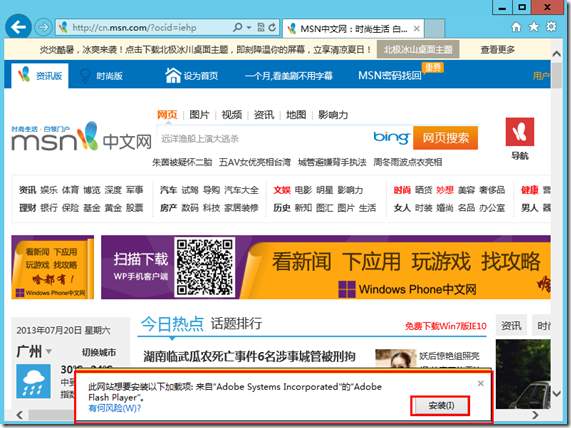
Task: Click the browser Forward arrow button
Action: pos(43,27)
